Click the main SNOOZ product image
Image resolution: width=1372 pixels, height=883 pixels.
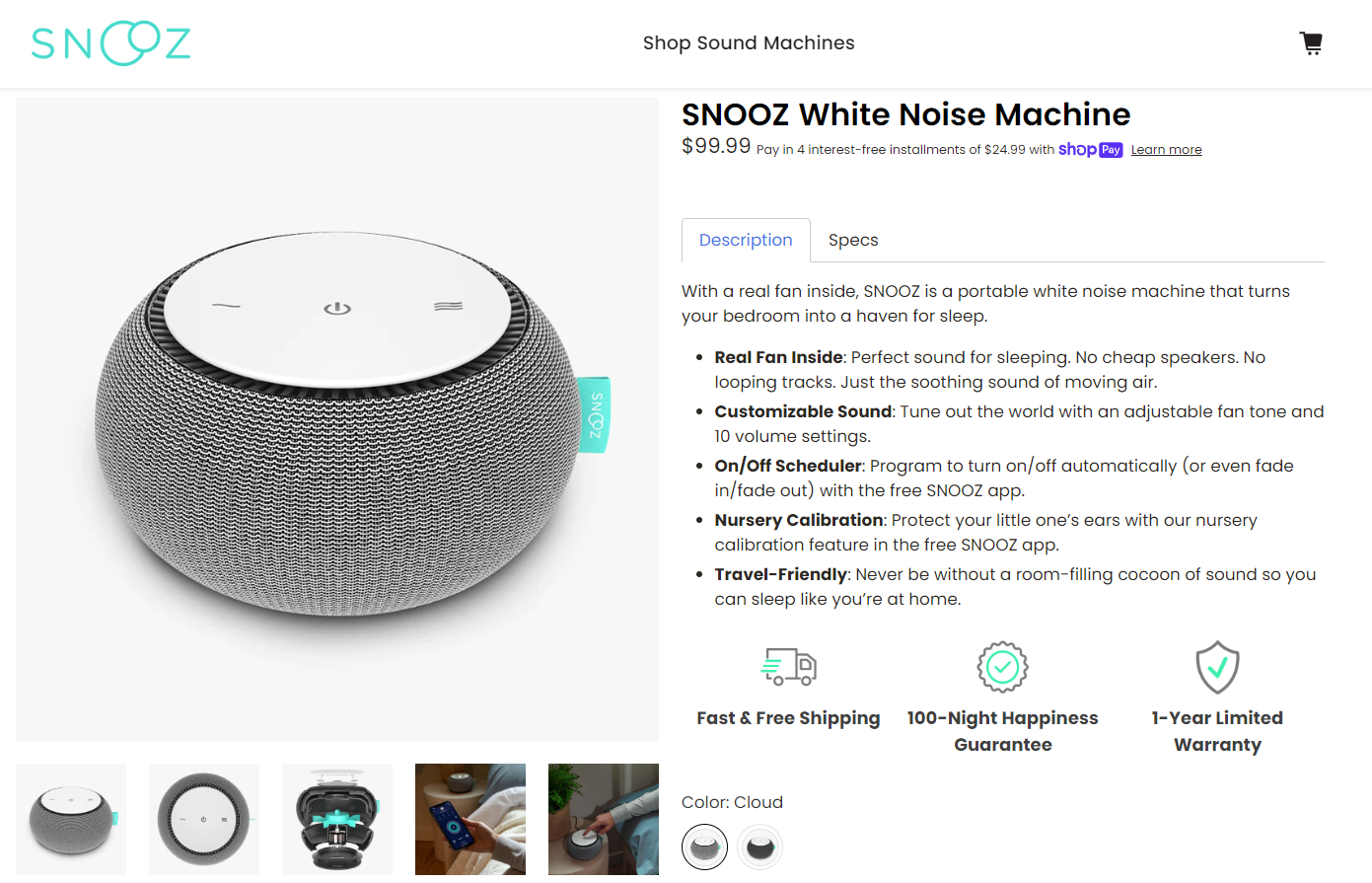[x=337, y=419]
